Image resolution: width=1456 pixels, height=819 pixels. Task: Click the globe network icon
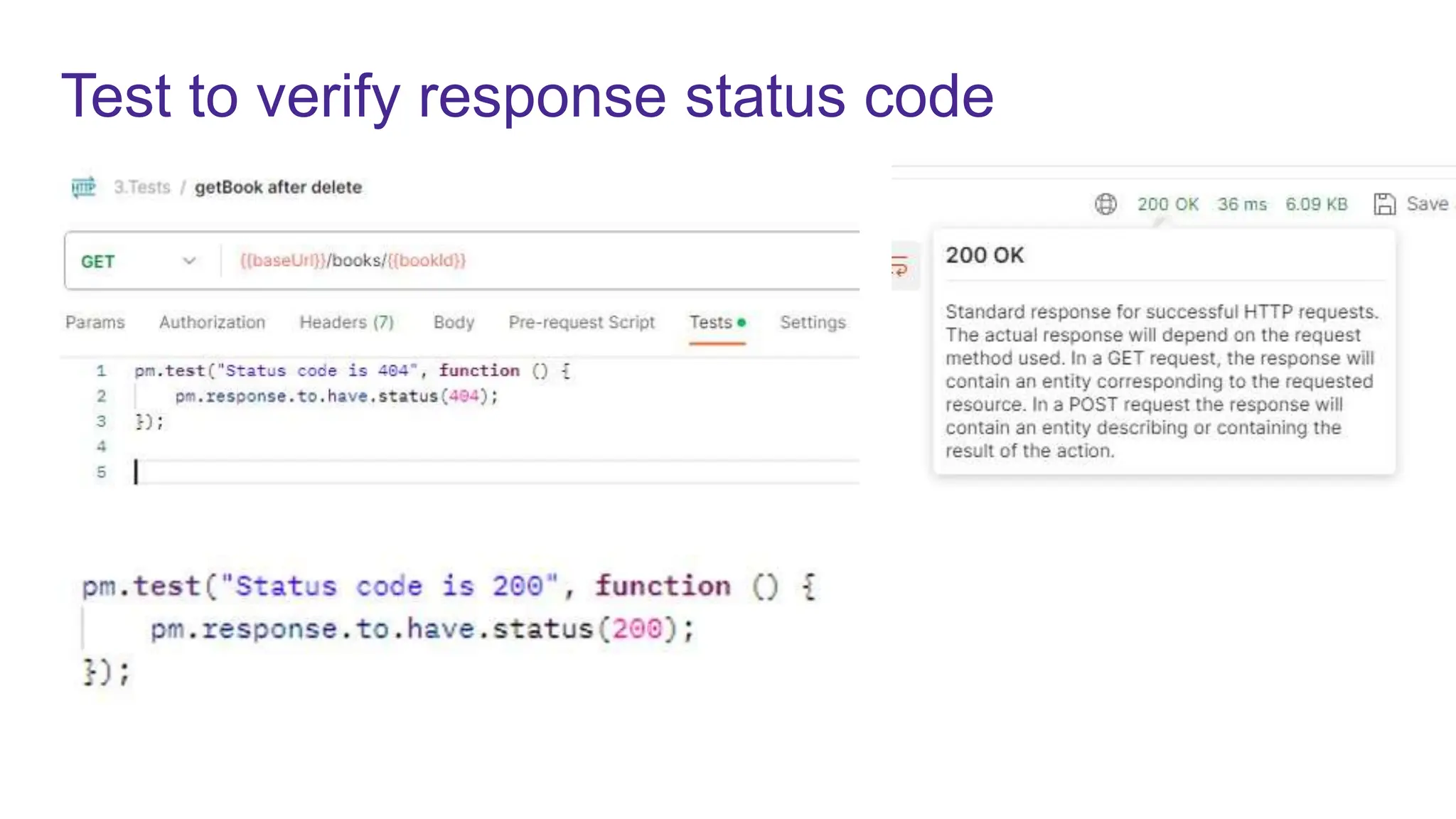coord(1106,204)
